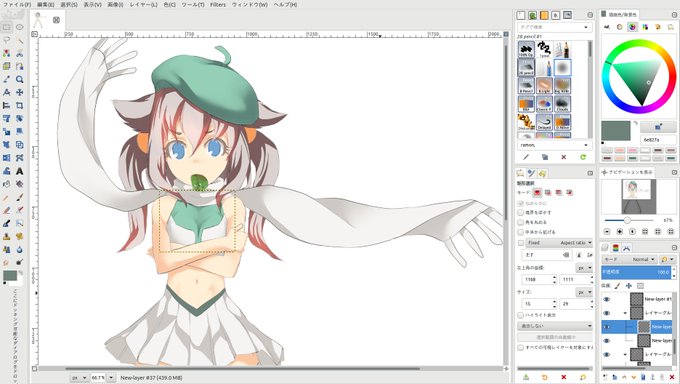Select the Ellipse Select tool

[20, 27]
